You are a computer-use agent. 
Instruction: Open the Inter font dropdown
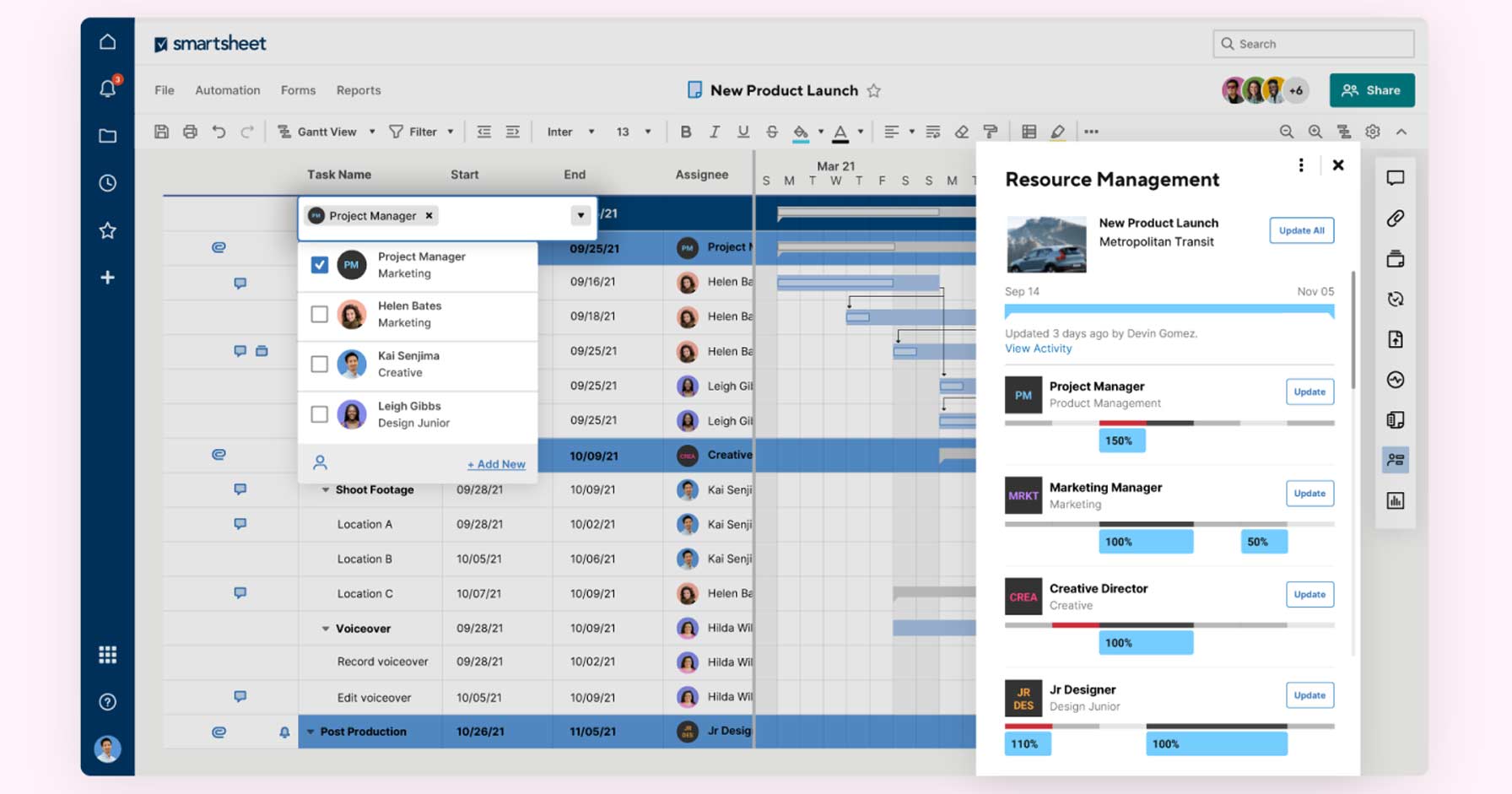[x=570, y=132]
